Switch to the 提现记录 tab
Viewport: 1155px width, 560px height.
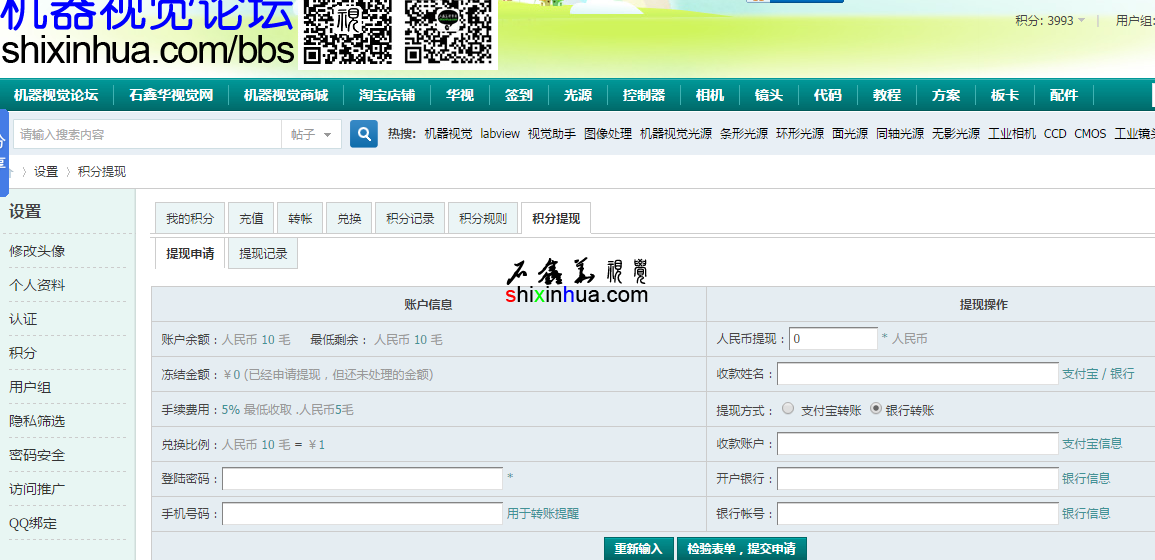point(263,254)
